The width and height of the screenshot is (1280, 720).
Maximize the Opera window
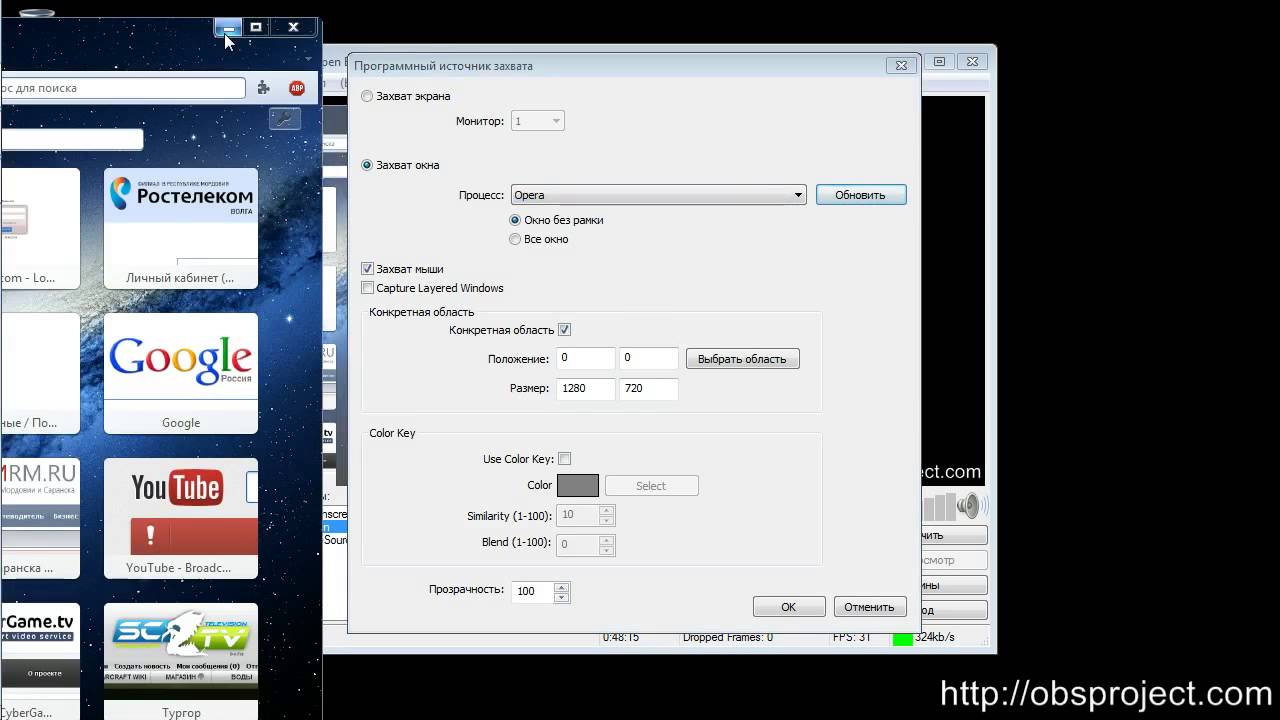click(256, 27)
